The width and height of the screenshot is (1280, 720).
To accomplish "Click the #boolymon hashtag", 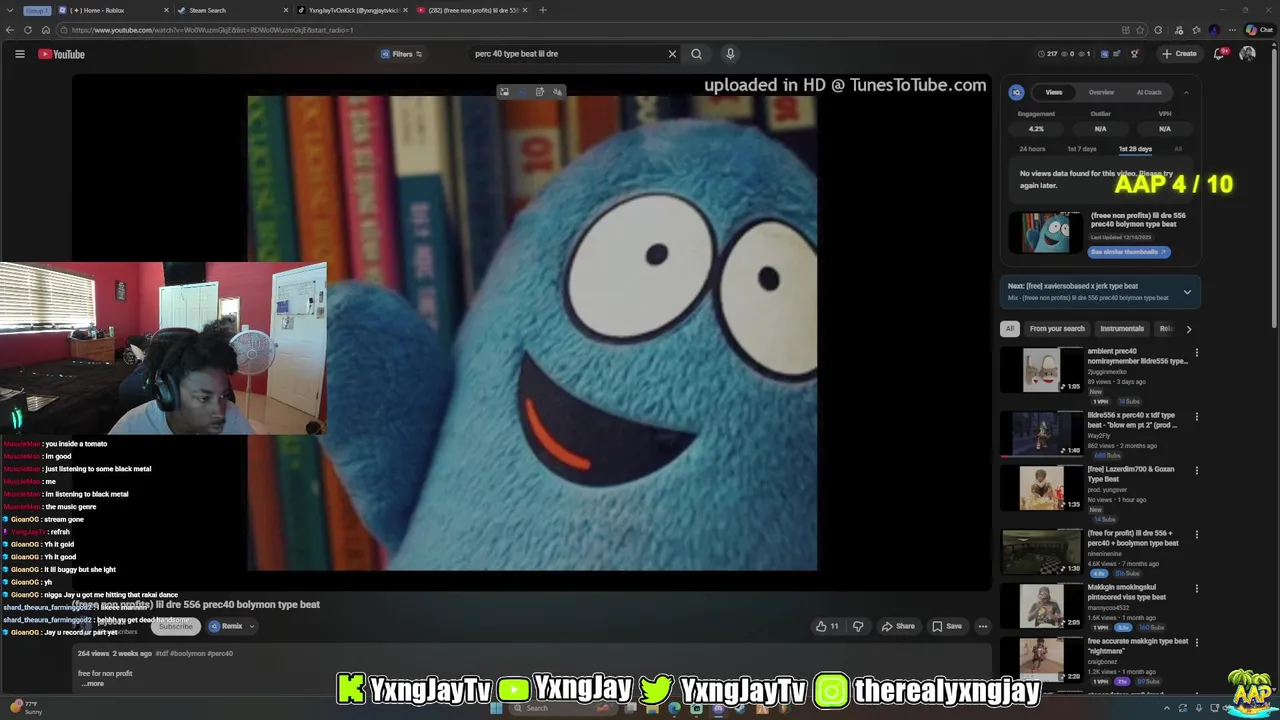I will 187,654.
